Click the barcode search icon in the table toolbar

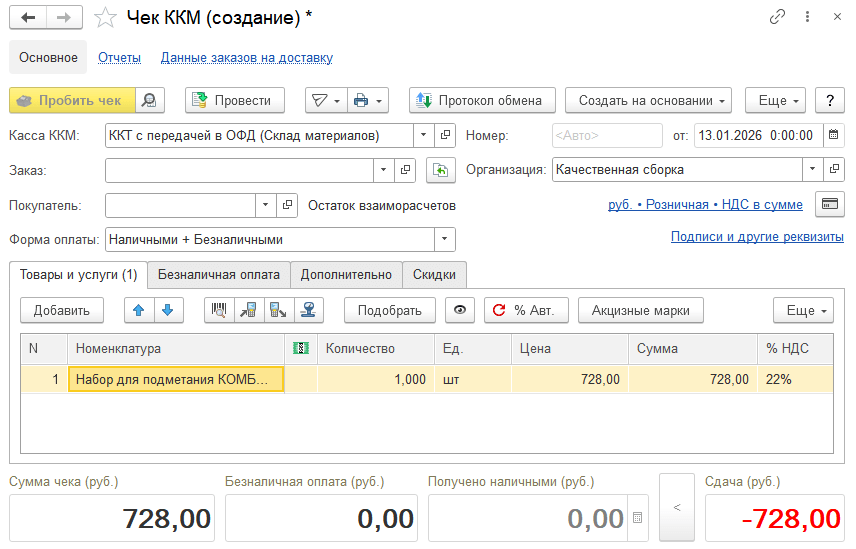[x=217, y=310]
